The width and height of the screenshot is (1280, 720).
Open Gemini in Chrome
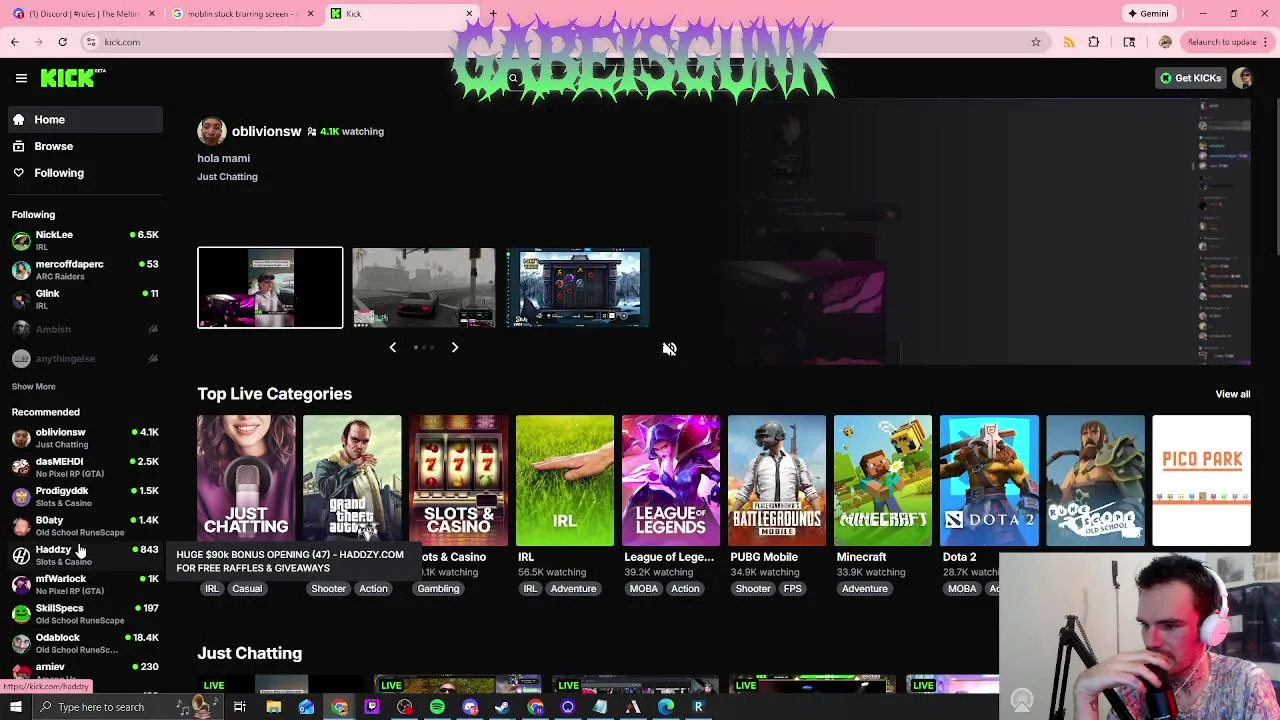[x=1148, y=14]
